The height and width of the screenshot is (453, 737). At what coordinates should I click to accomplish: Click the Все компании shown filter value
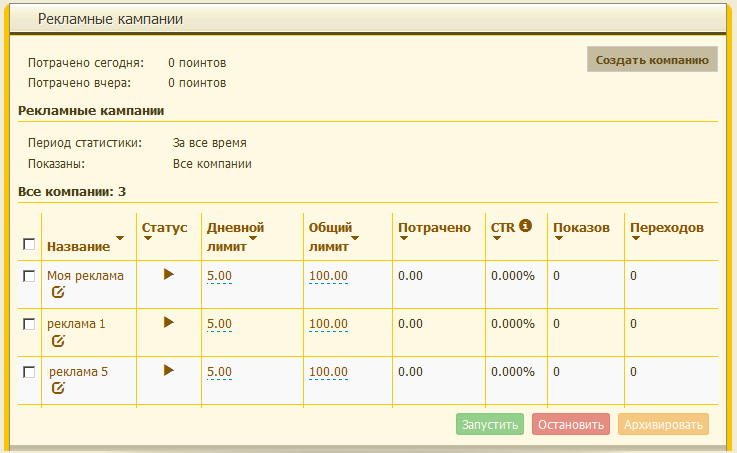tap(212, 164)
